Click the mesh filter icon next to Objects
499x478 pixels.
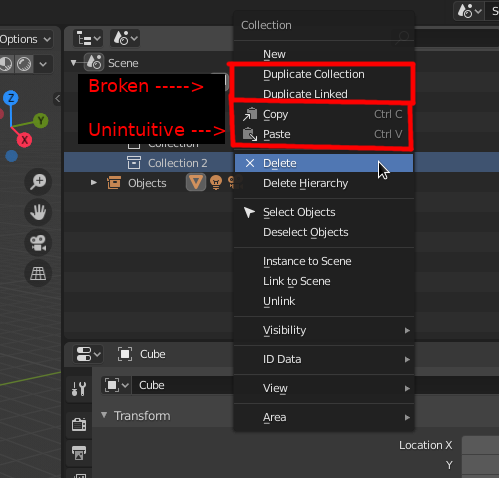(196, 183)
